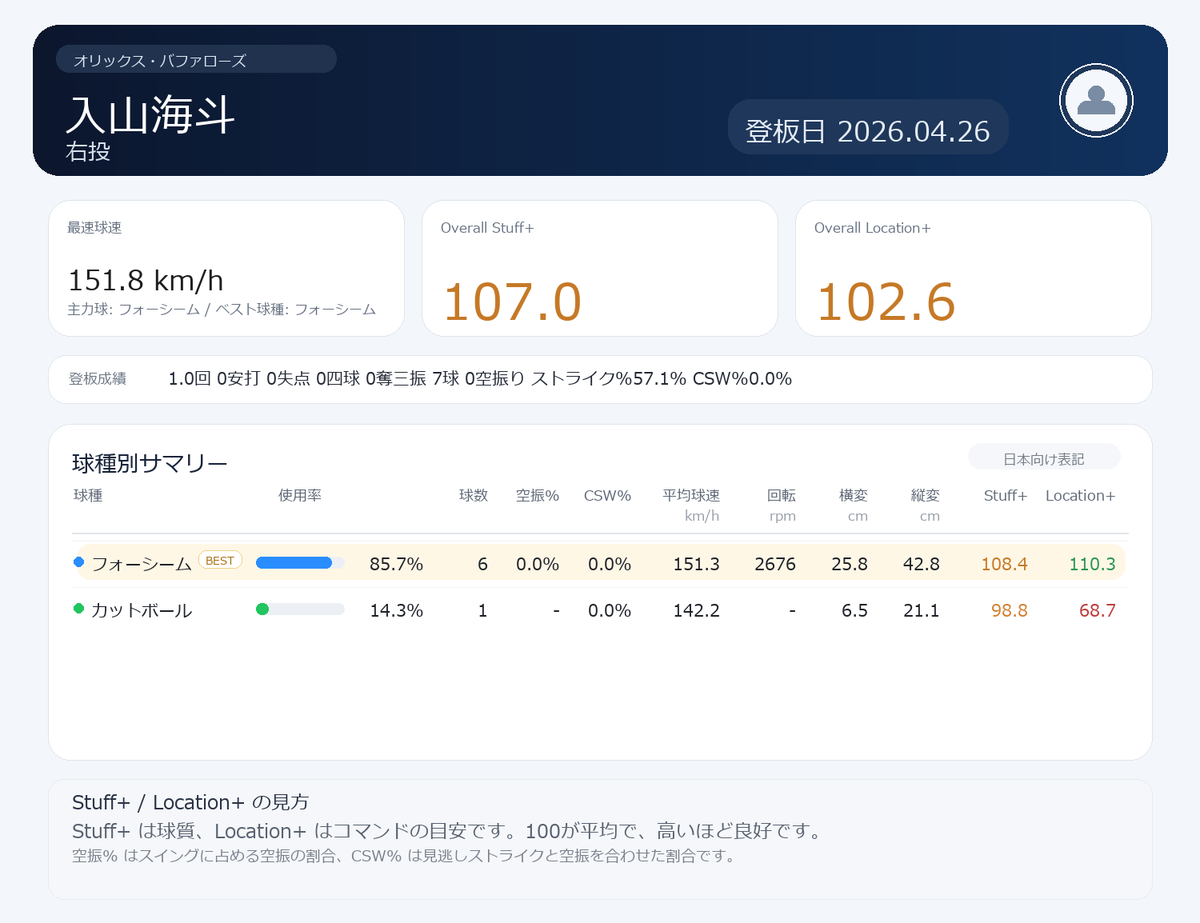Screen dimensions: 1200x923
Task: Click the 98.8 Stuff+ value
Action: 1009,610
